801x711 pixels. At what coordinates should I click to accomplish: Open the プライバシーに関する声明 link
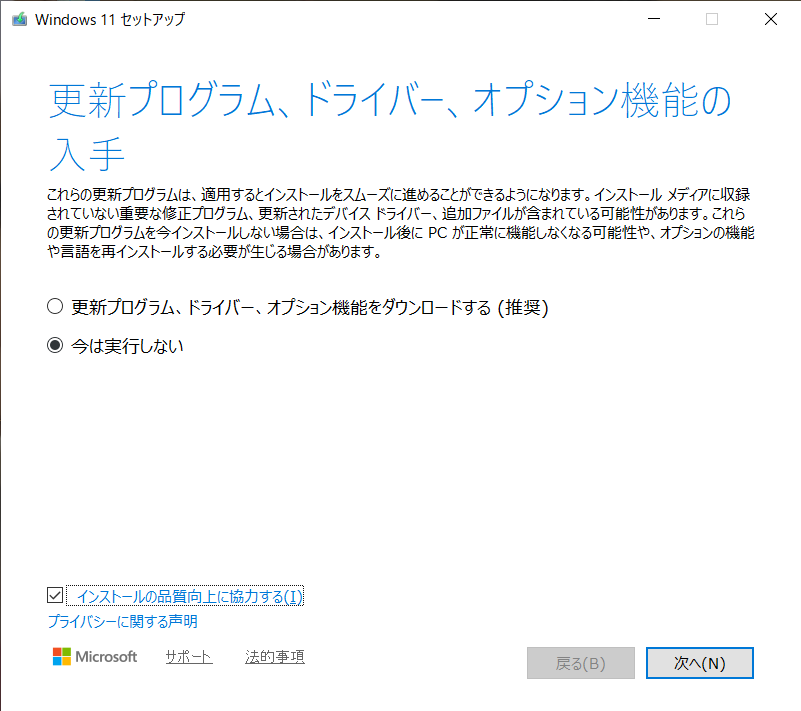point(122,622)
